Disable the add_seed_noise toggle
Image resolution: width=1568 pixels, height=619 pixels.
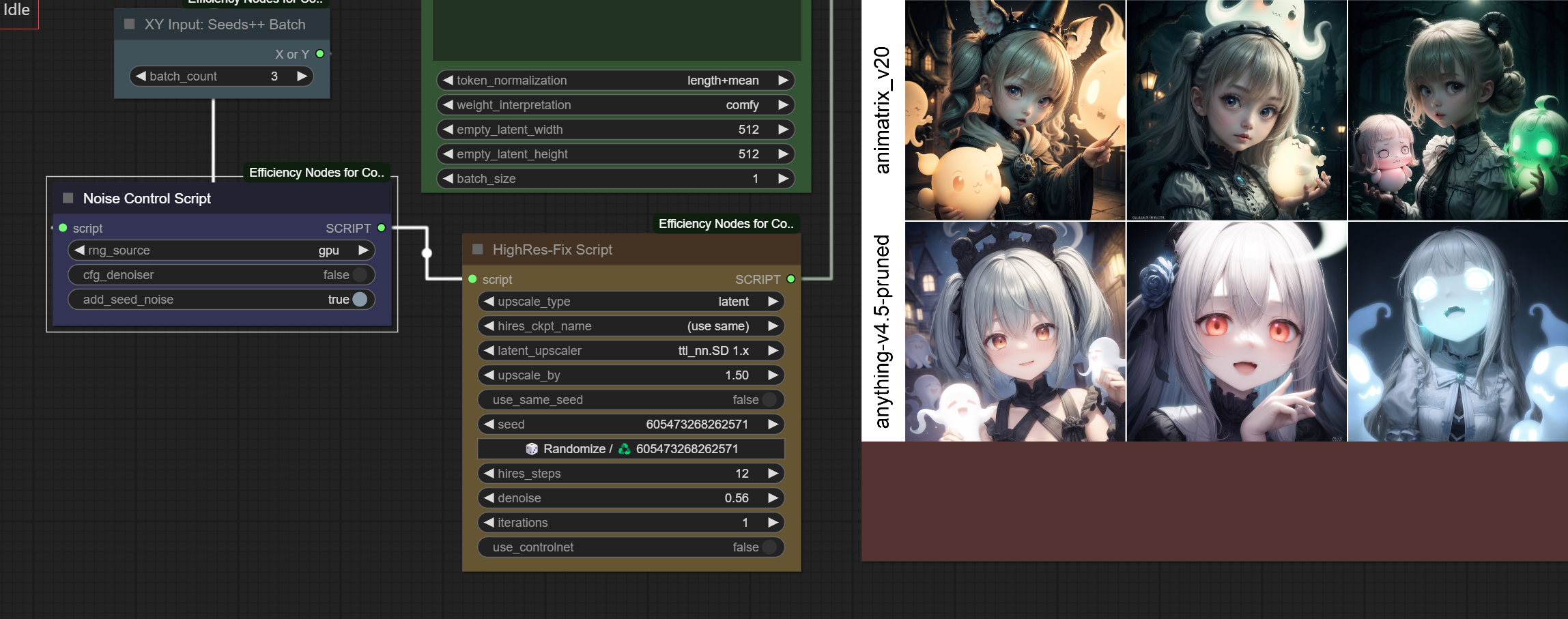[360, 300]
